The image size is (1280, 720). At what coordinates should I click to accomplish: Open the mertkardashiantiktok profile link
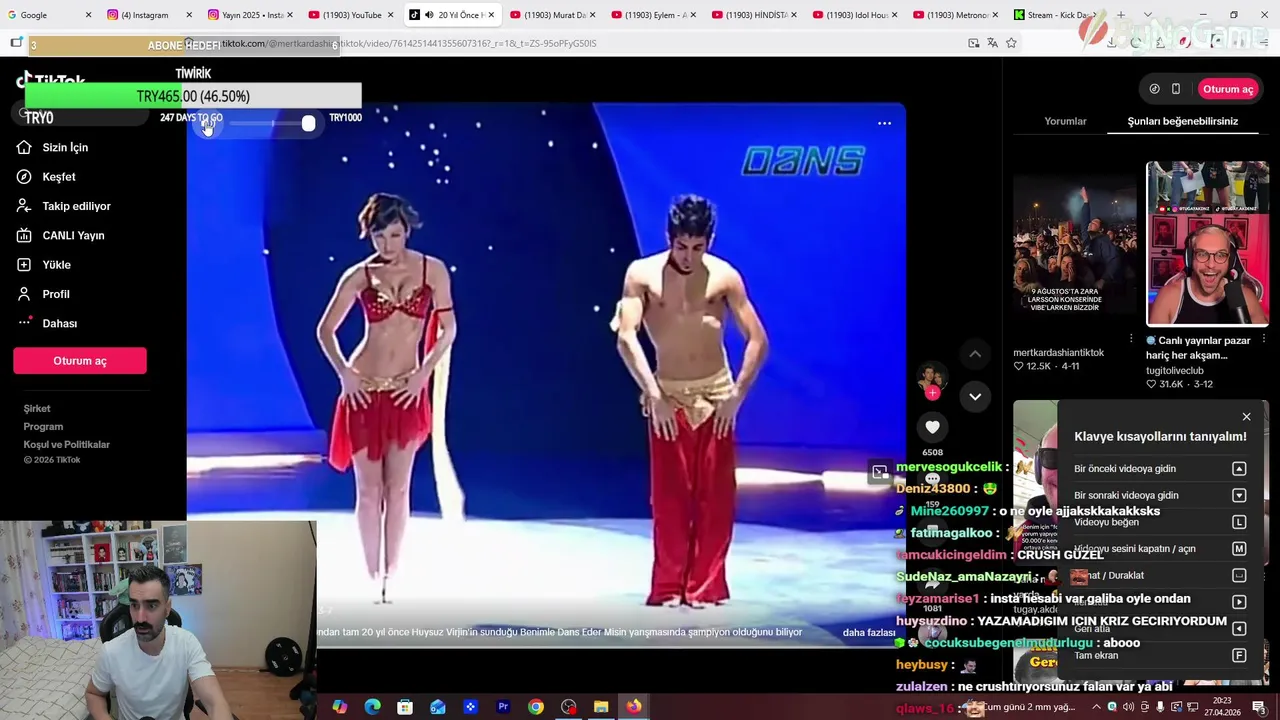(1058, 353)
